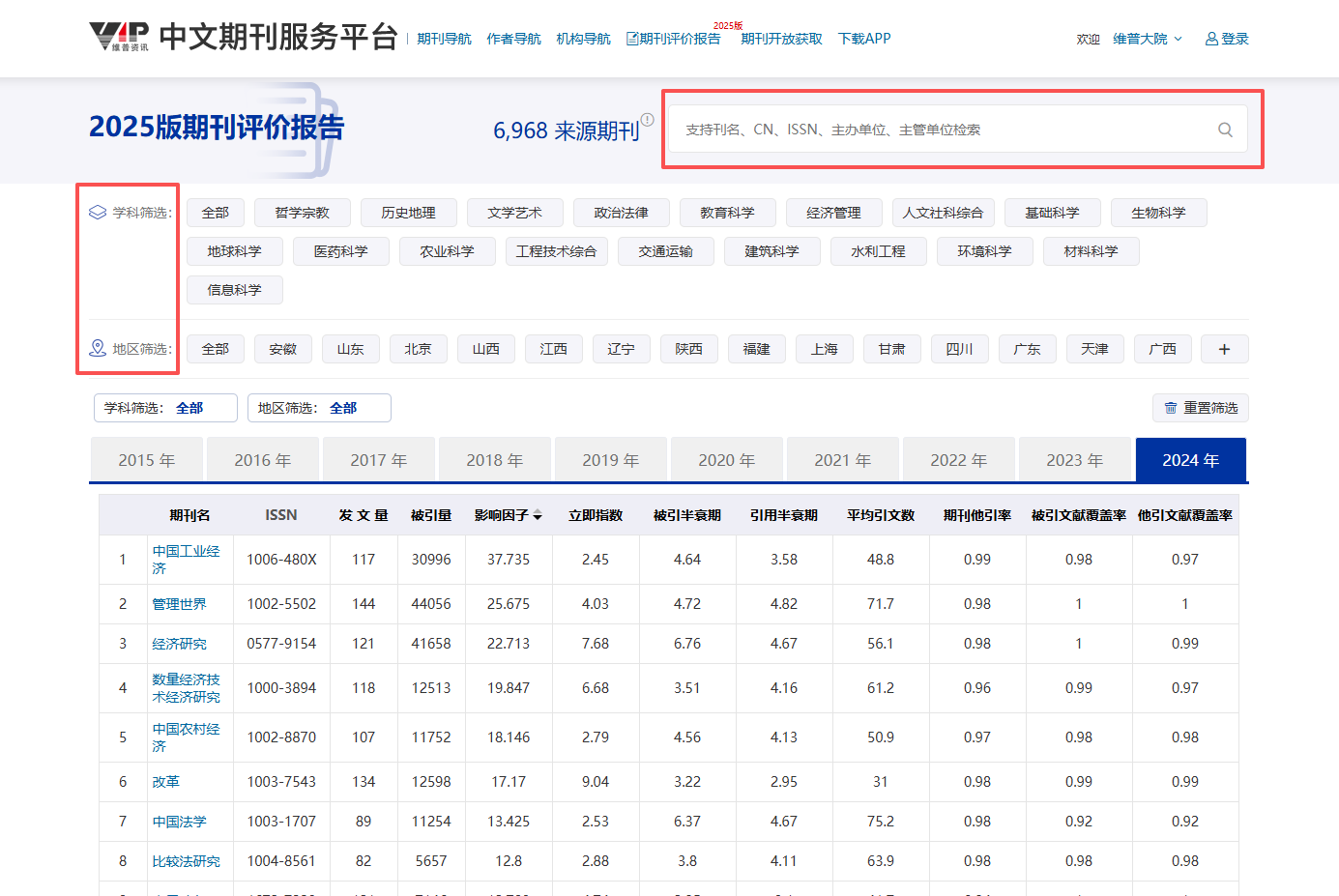The height and width of the screenshot is (896, 1339).
Task: Enable the 北京 region filter
Action: [418, 349]
